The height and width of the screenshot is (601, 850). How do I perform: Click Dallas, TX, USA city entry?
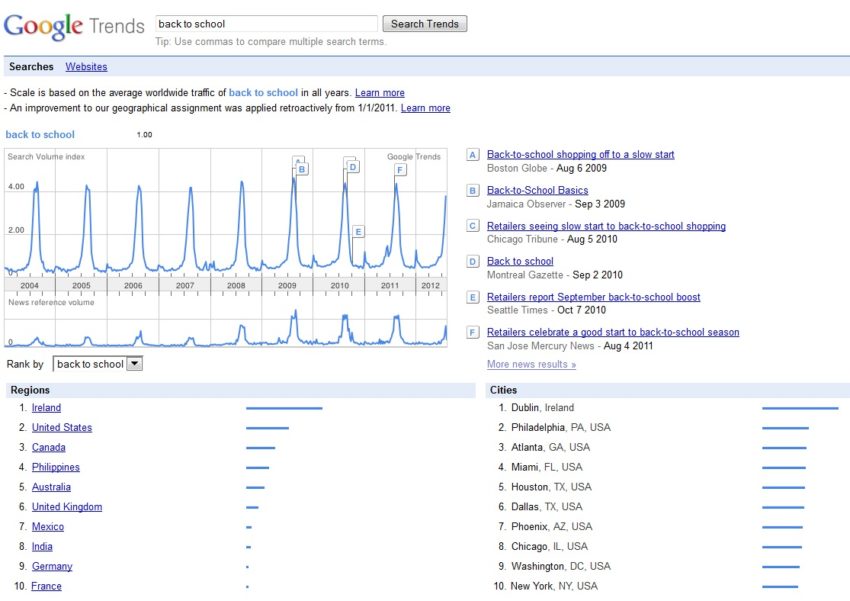tap(546, 507)
